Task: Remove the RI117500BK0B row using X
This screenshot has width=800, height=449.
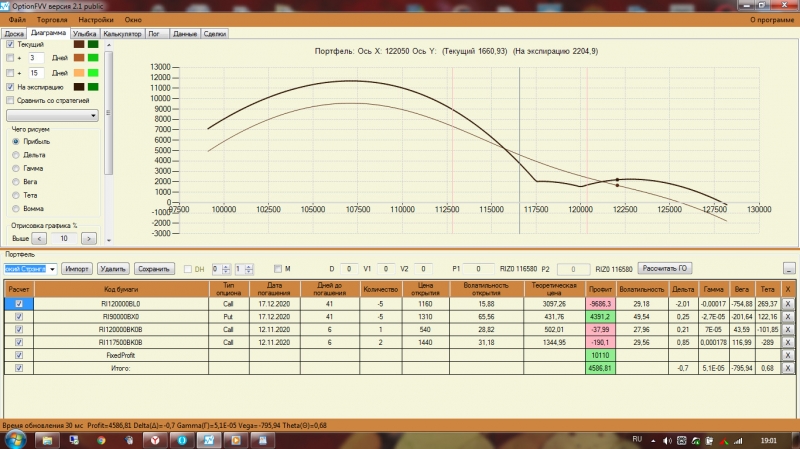Action: click(787, 342)
